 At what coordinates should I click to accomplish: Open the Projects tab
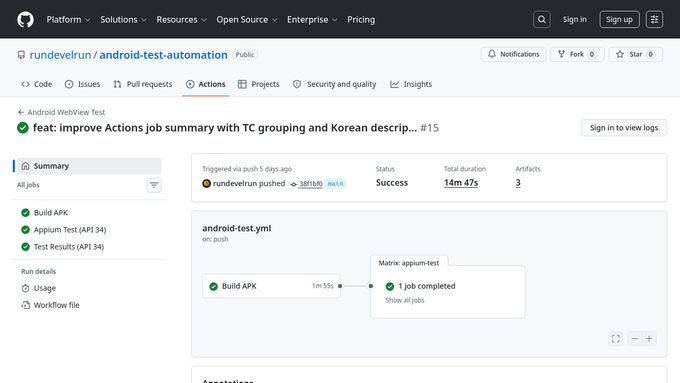pos(259,84)
